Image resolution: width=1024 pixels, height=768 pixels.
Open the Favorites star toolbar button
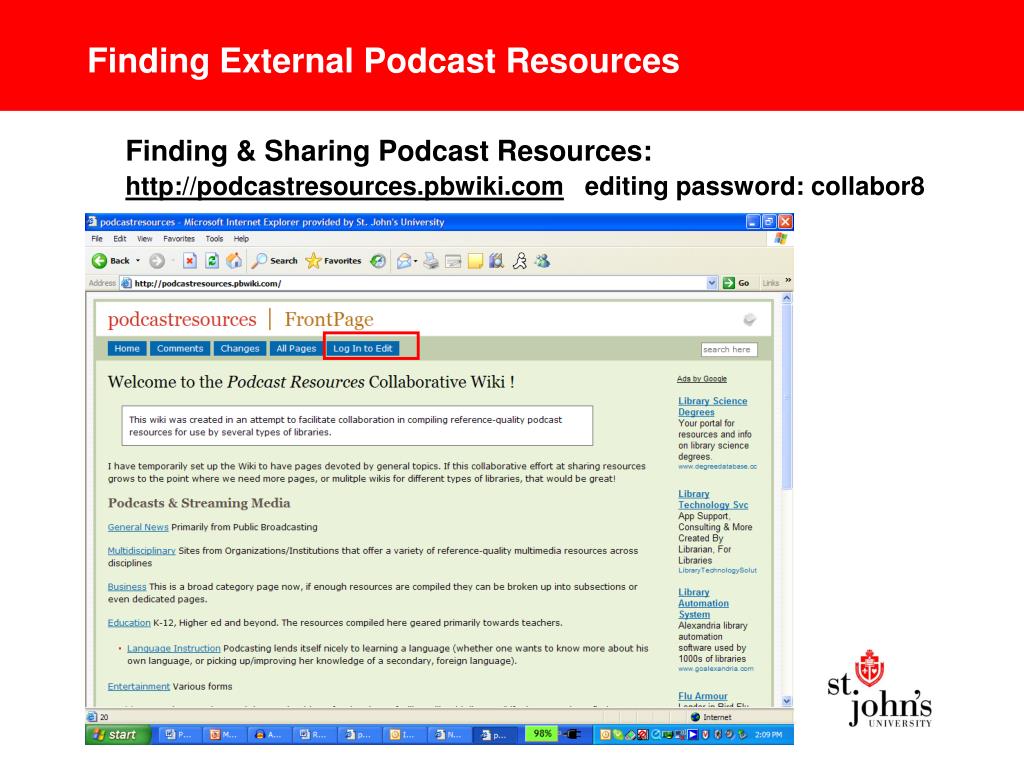[334, 261]
